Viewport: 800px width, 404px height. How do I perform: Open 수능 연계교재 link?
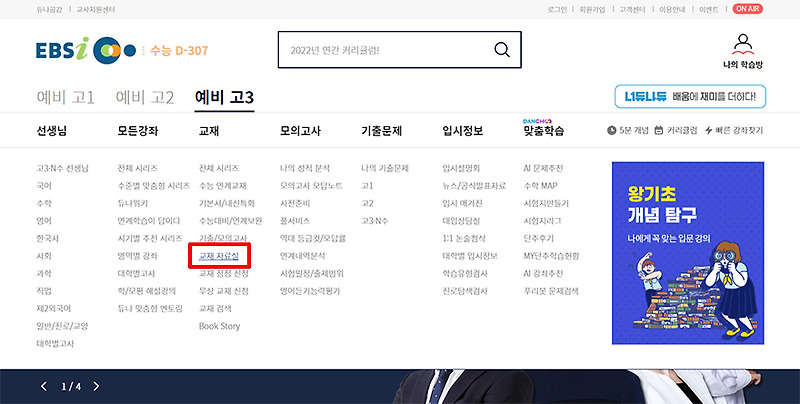(222, 186)
